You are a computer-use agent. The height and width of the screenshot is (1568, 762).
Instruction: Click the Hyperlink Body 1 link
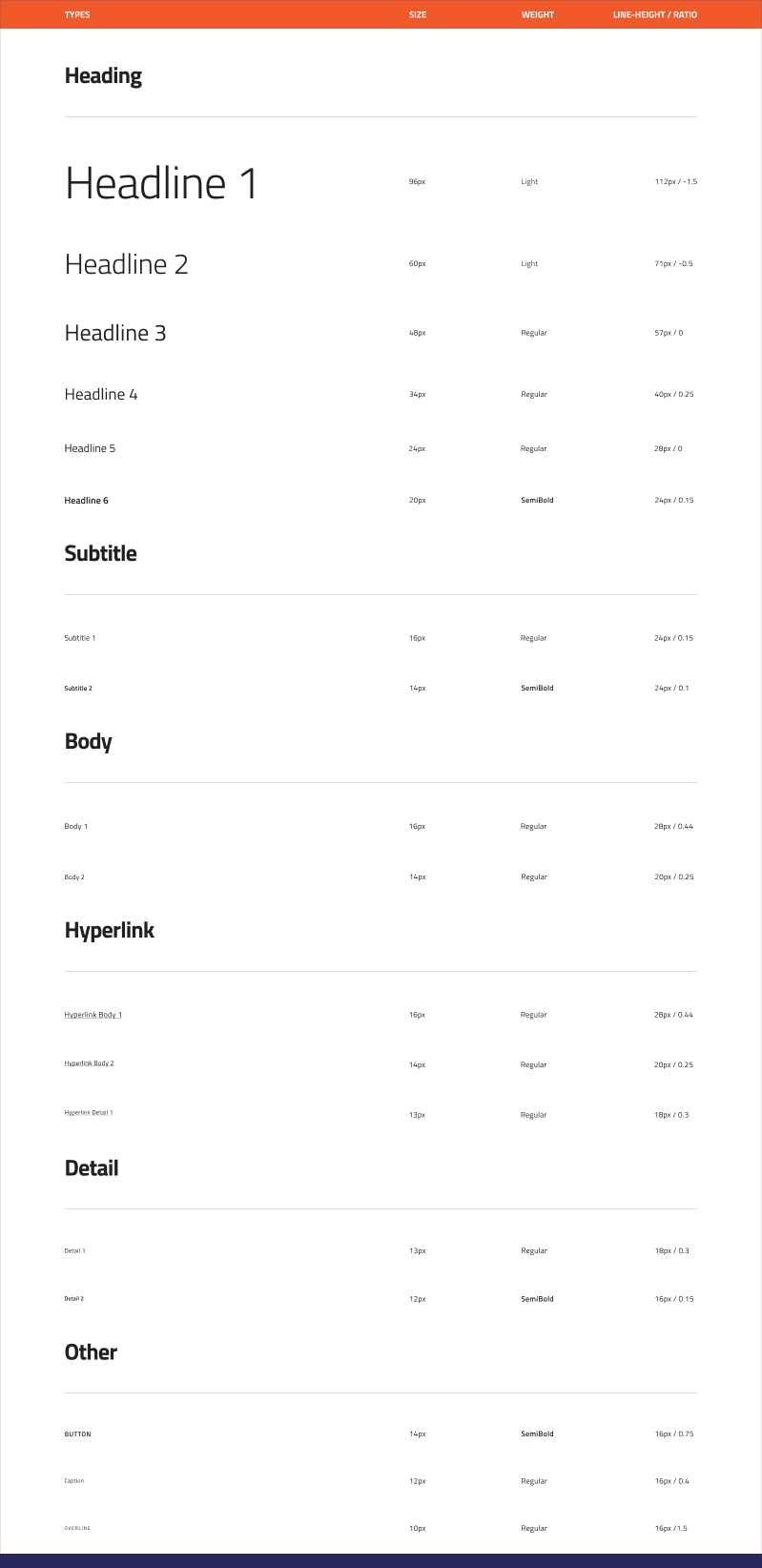[x=93, y=1015]
